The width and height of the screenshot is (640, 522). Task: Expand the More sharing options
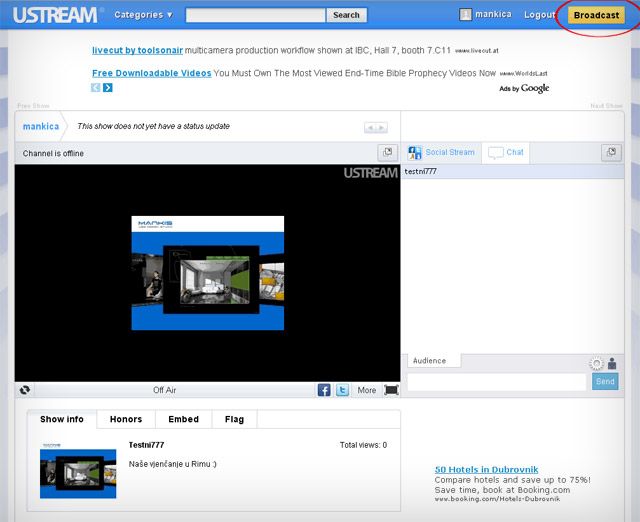point(367,390)
